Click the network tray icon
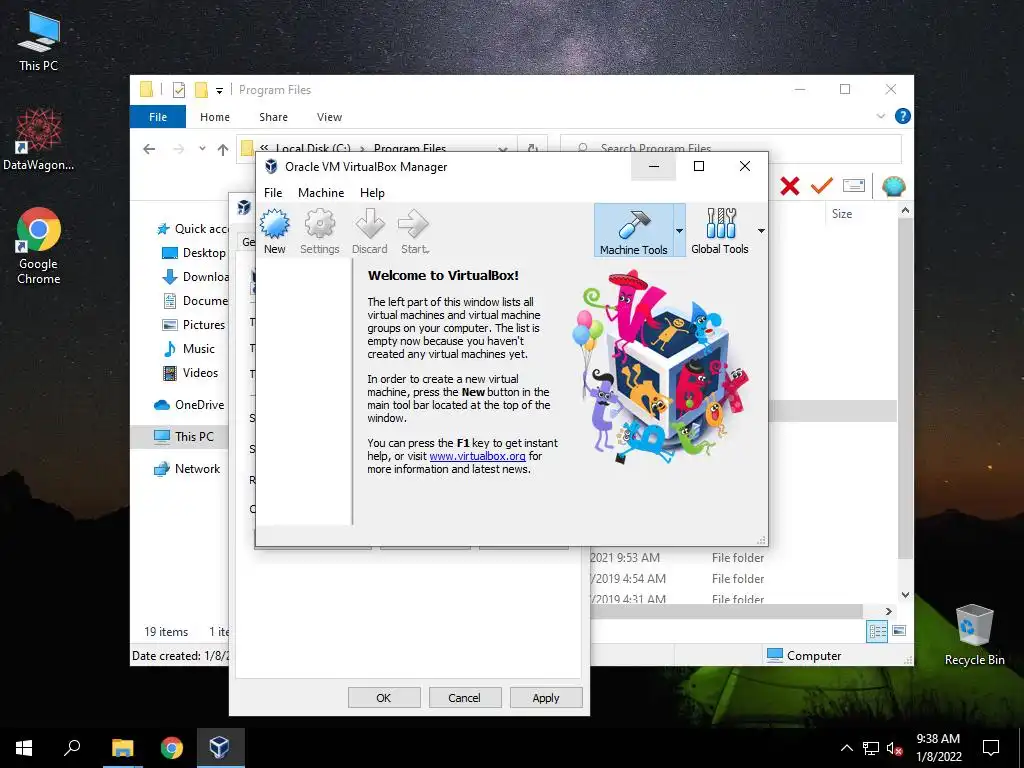Viewport: 1024px width, 768px height. 871,749
